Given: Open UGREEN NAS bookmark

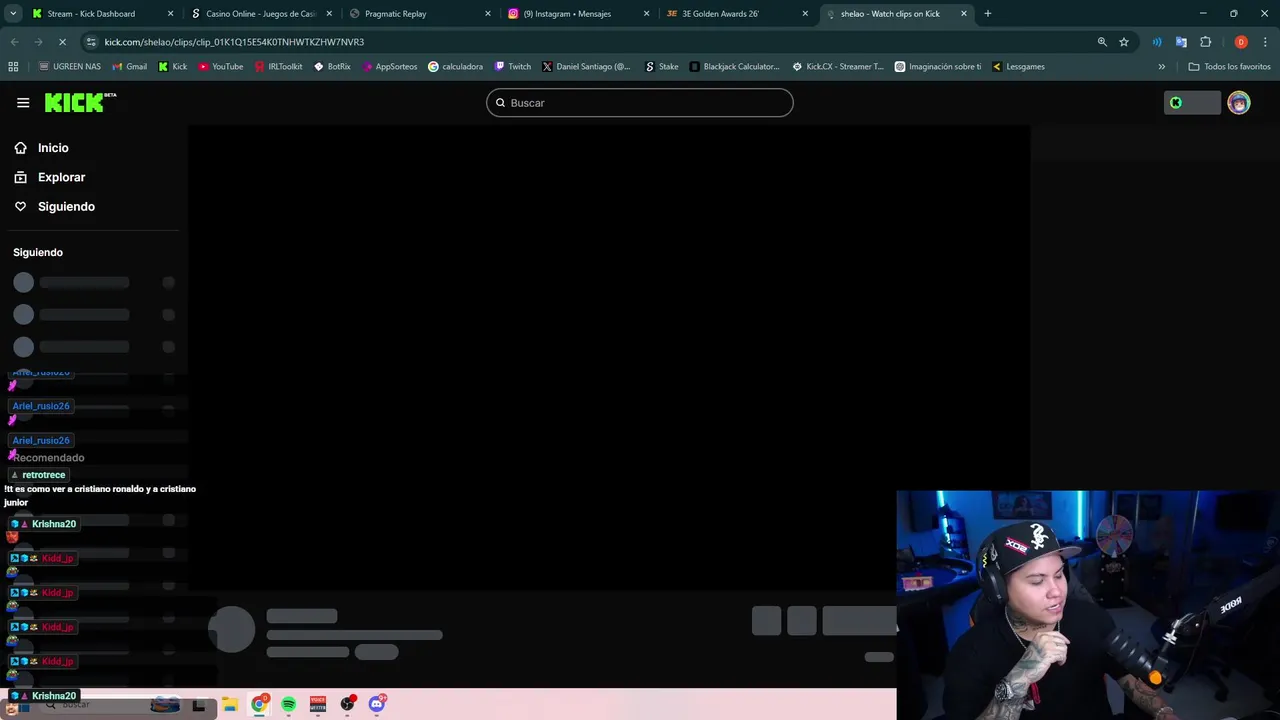Looking at the screenshot, I should tap(70, 67).
